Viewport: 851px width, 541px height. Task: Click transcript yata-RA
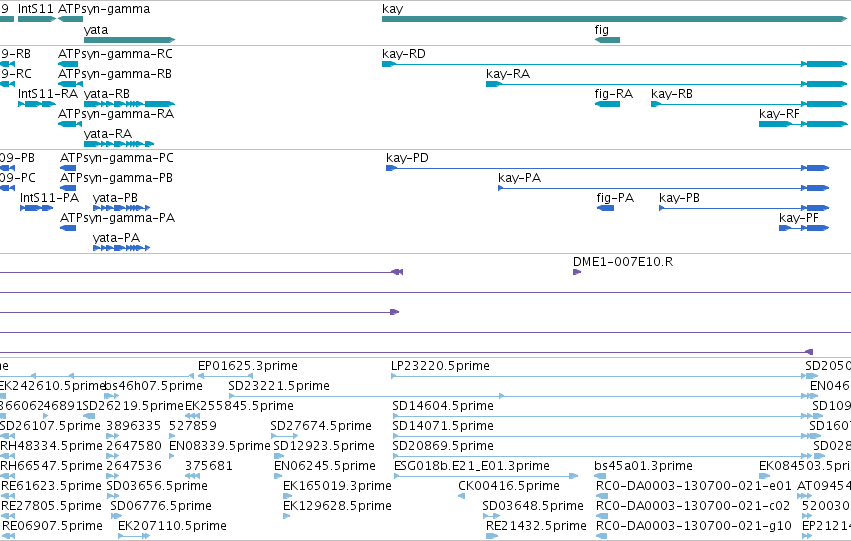[119, 144]
